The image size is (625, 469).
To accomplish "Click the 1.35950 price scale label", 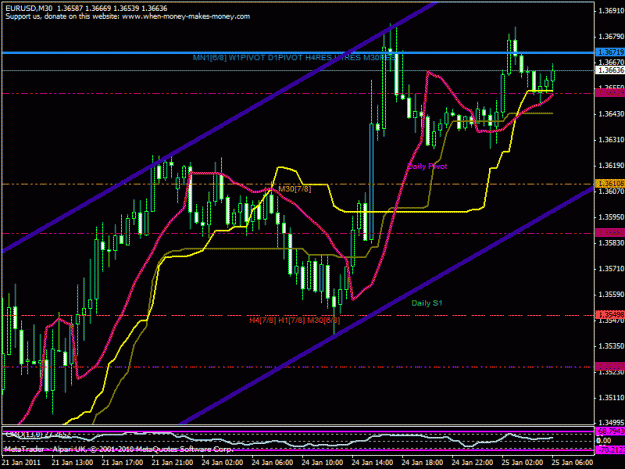I will 611,217.
